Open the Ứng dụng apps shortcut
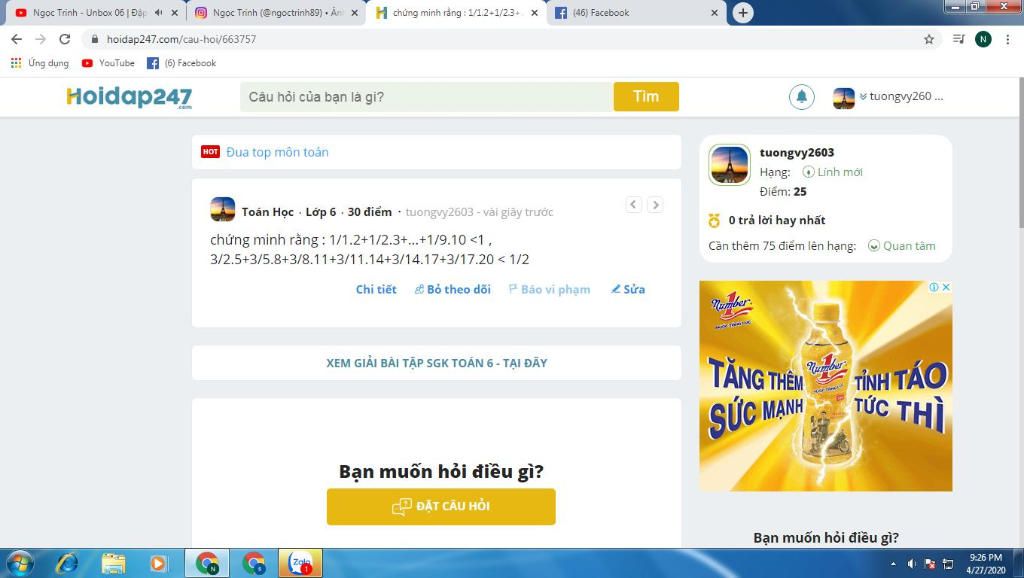Image resolution: width=1024 pixels, height=578 pixels. point(40,63)
